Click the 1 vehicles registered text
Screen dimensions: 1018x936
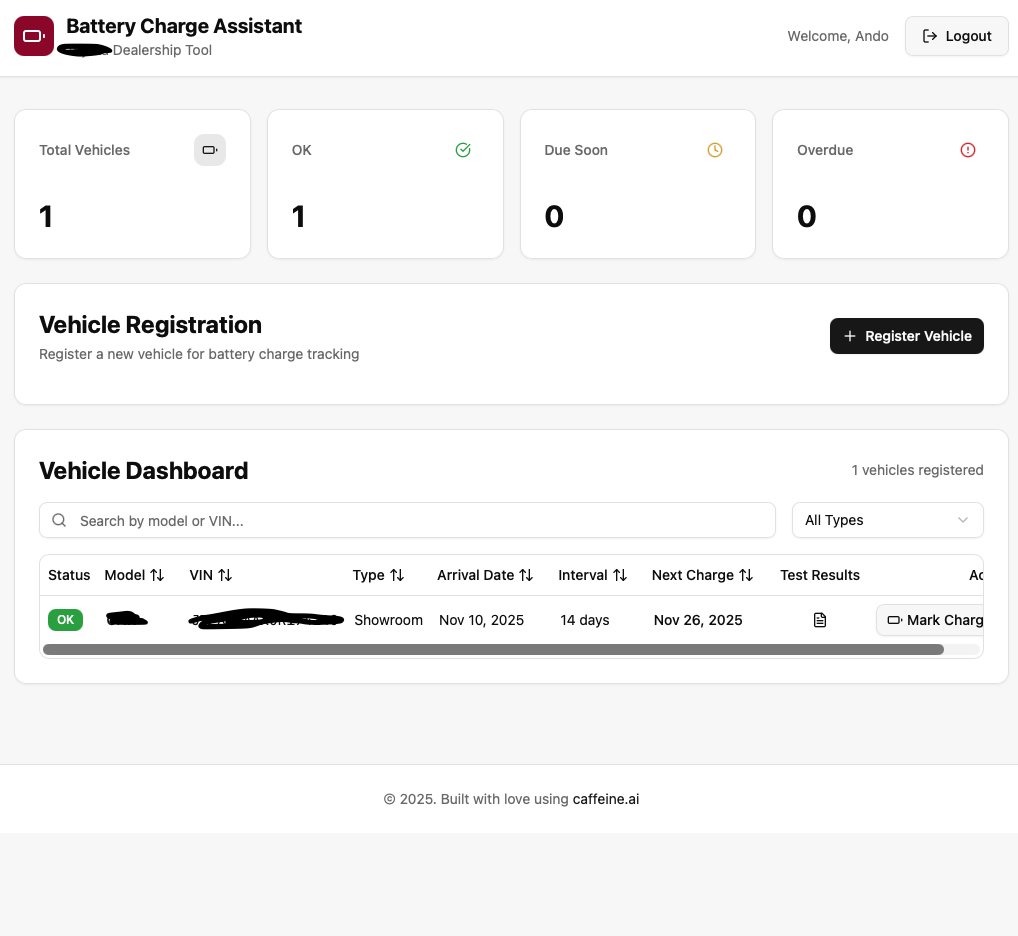pos(917,470)
